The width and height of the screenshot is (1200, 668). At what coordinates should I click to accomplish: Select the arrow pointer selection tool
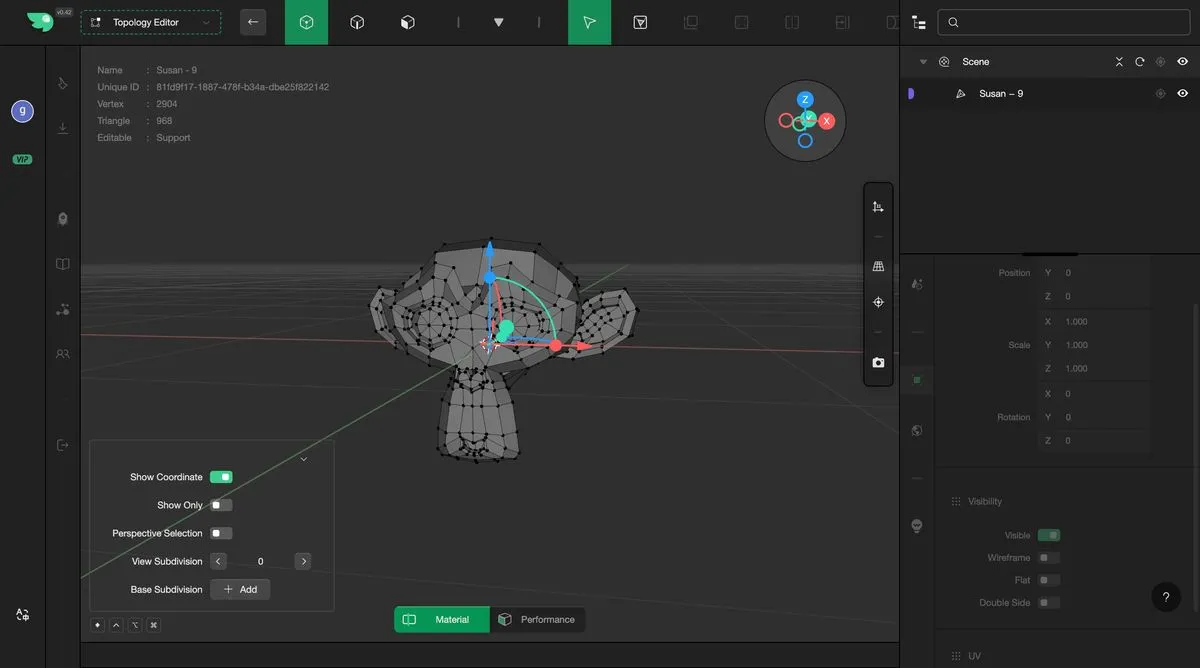(x=589, y=22)
